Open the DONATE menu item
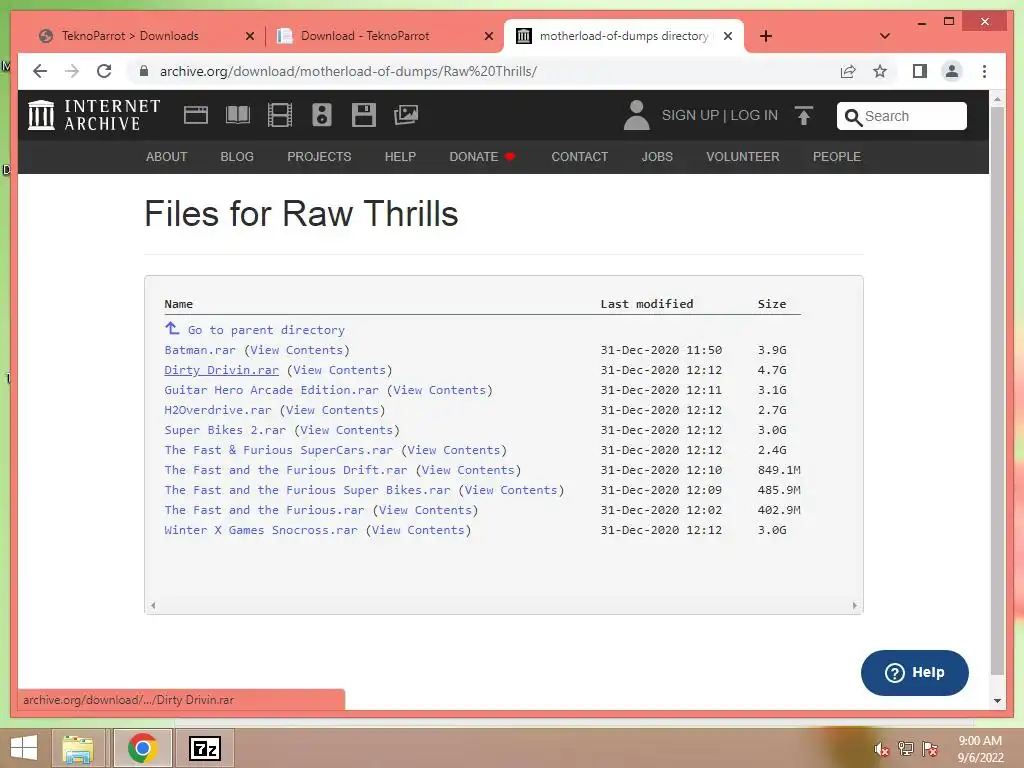This screenshot has width=1024, height=768. click(482, 157)
